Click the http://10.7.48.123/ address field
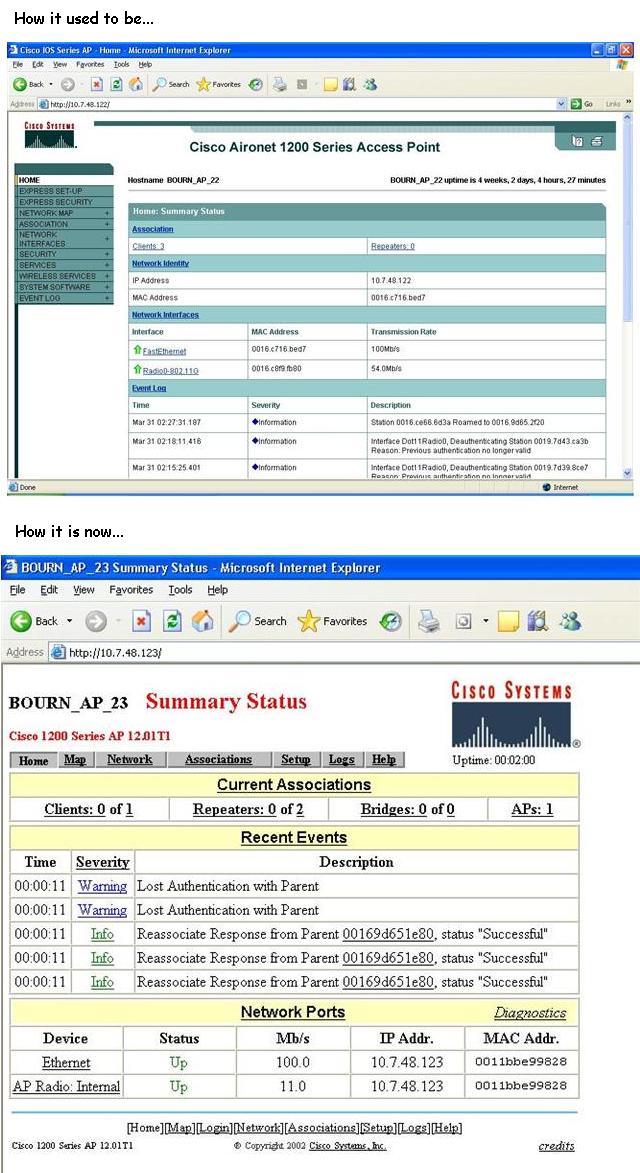Screen dimensions: 640x1173 (344, 652)
